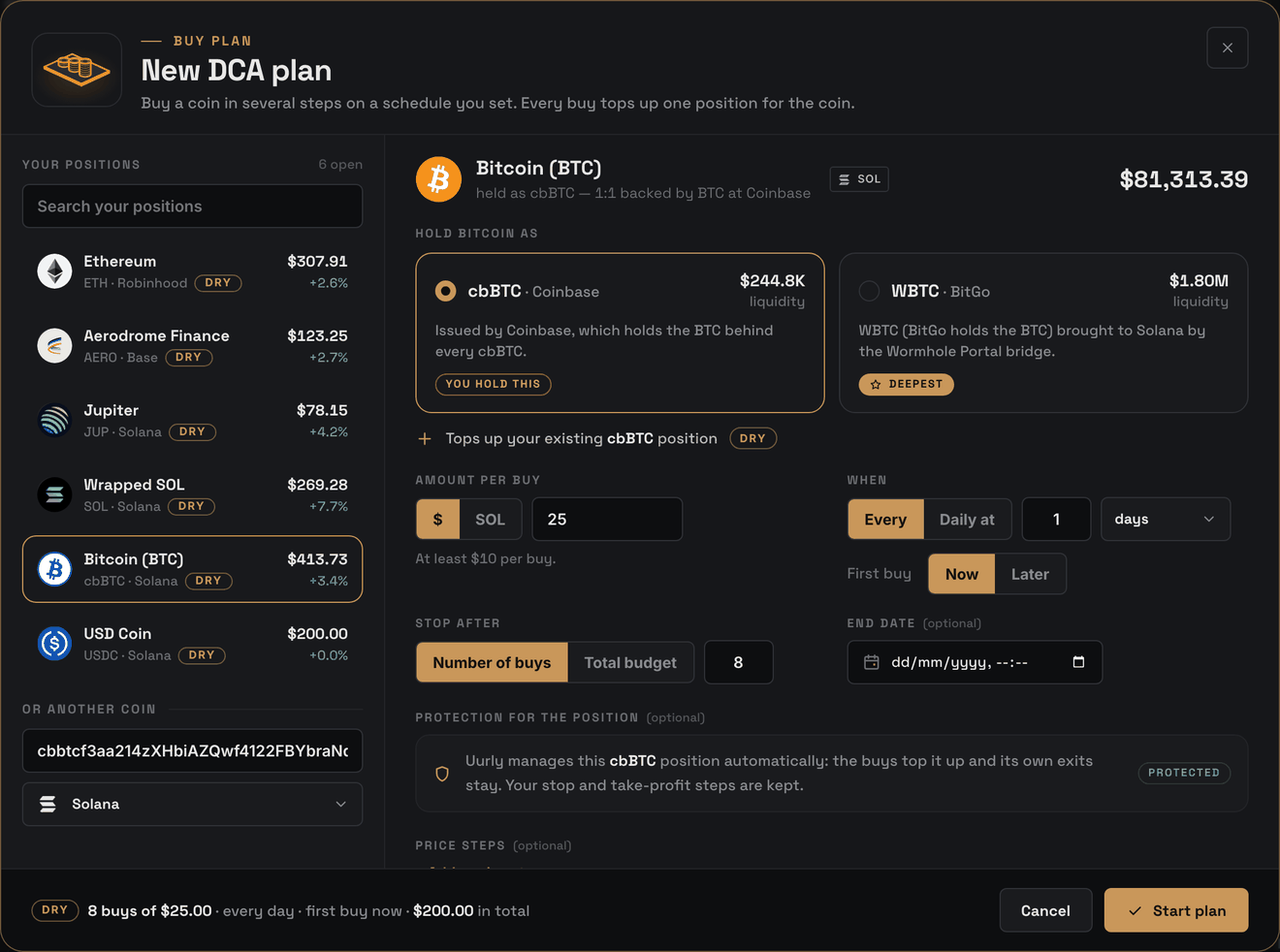Click the Jupiter coin icon
Image resolution: width=1280 pixels, height=952 pixels.
tap(54, 421)
